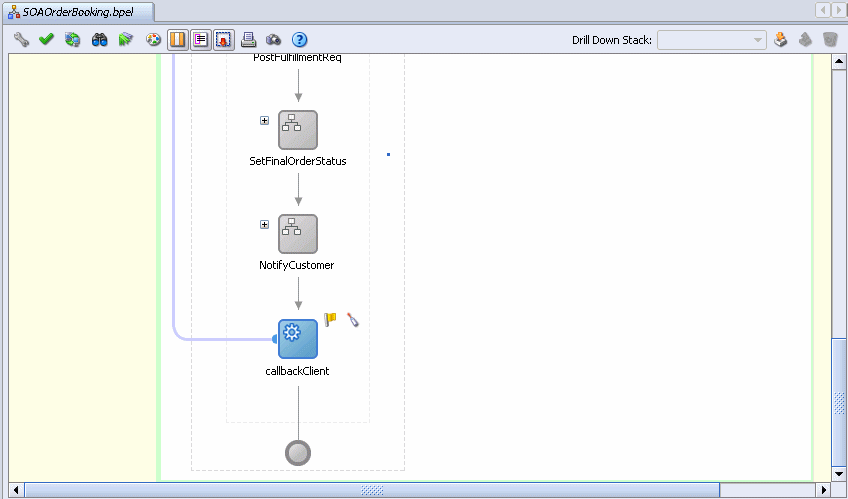Click the yellow flag next to callbackClient
The height and width of the screenshot is (499, 848).
click(x=330, y=320)
